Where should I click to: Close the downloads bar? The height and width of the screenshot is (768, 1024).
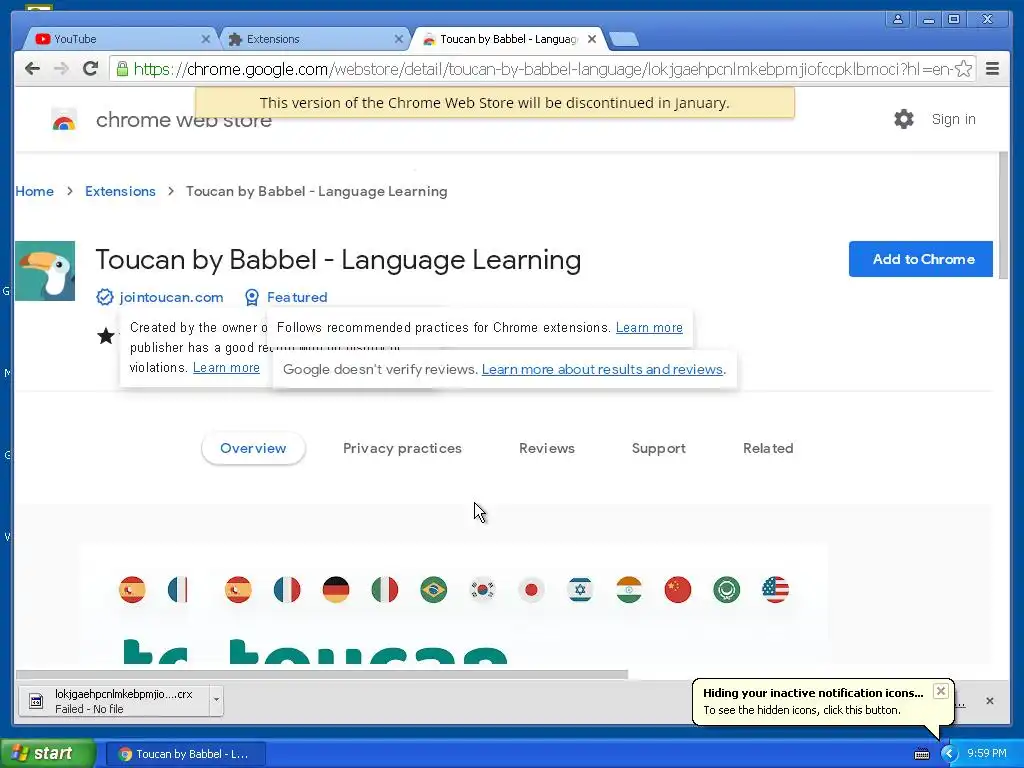click(x=990, y=701)
